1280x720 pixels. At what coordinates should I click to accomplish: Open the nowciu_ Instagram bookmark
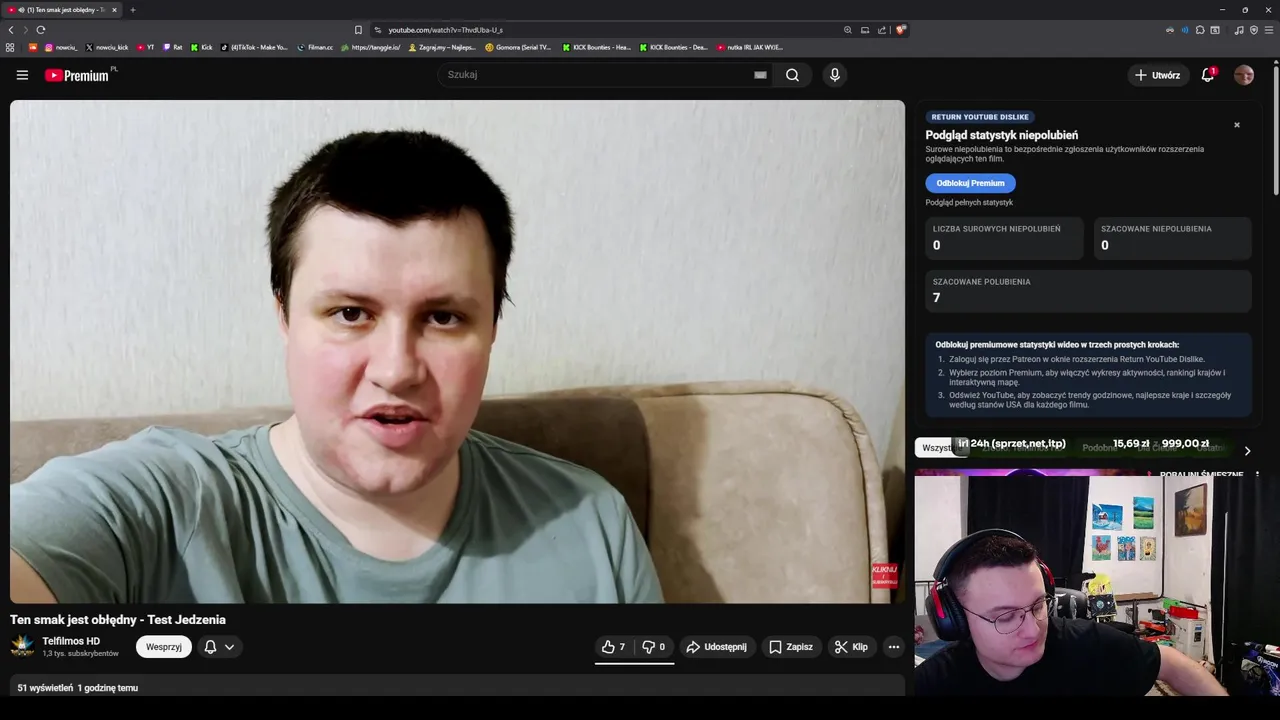[61, 47]
